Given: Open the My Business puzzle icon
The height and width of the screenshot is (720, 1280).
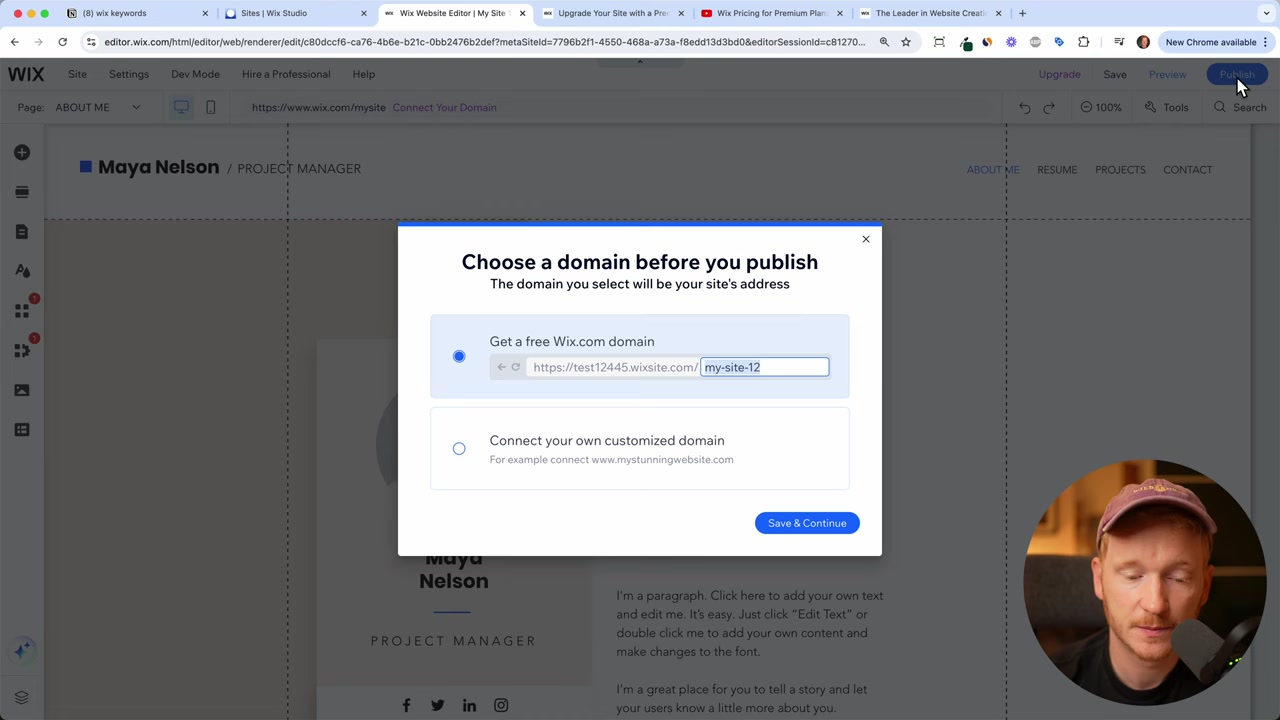Looking at the screenshot, I should [22, 350].
